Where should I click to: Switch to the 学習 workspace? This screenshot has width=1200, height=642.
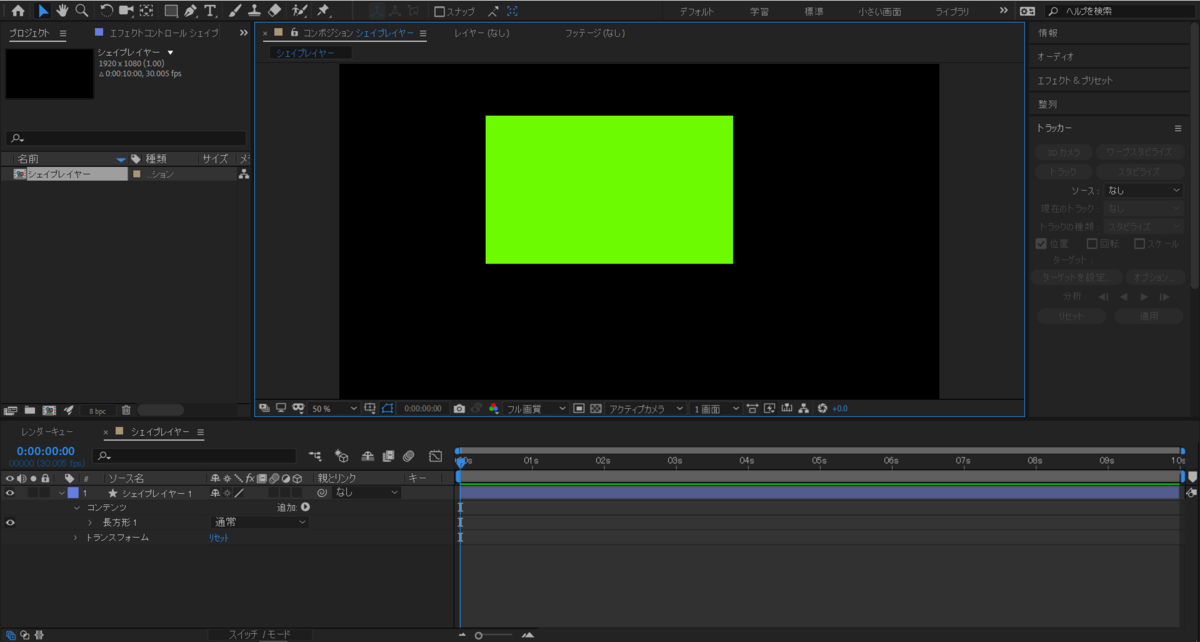[x=760, y=11]
